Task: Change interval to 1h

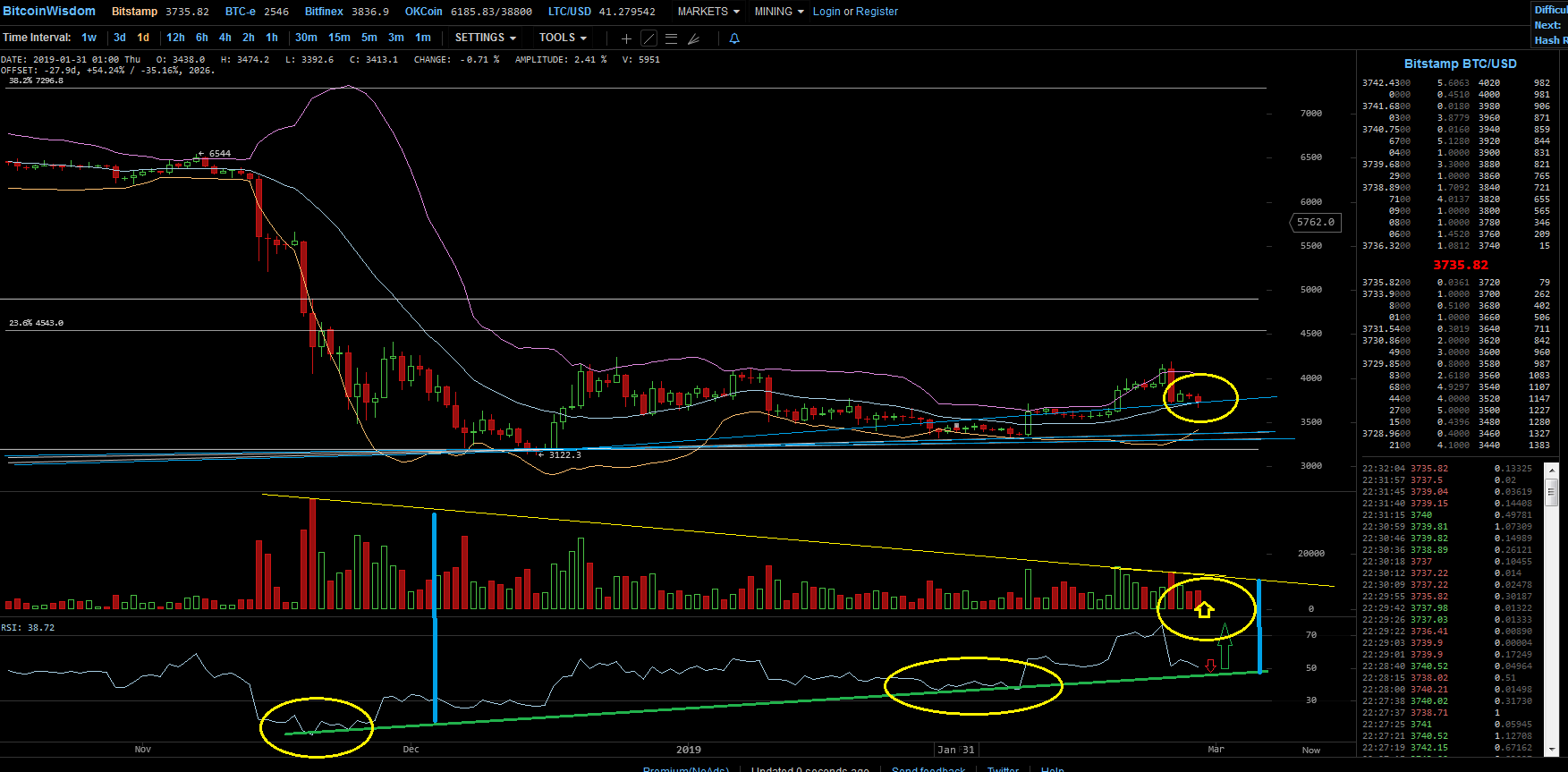Action: pyautogui.click(x=272, y=38)
